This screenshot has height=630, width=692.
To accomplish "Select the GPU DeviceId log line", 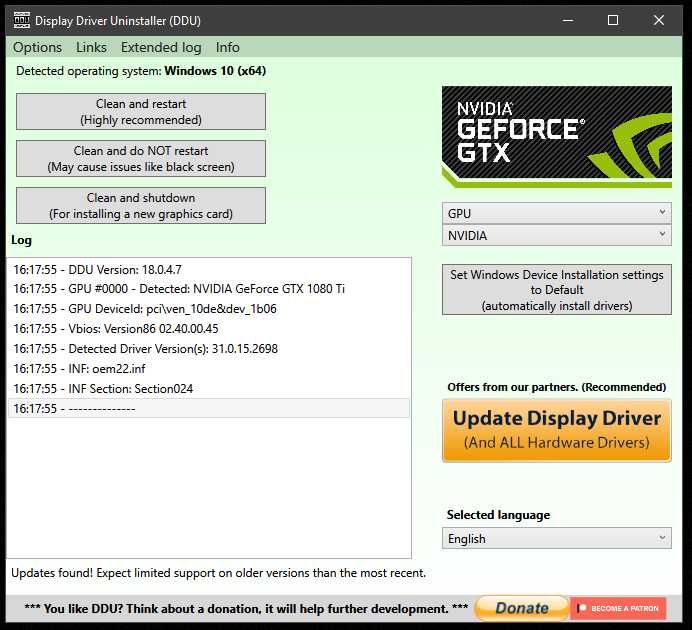I will coord(209,309).
